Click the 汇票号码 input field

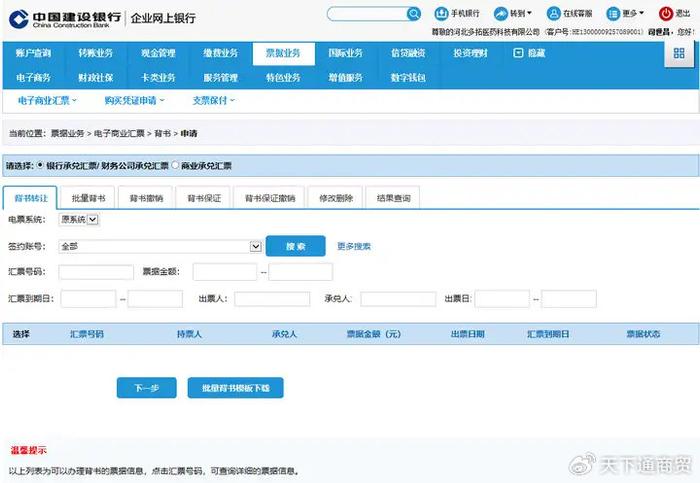(96, 272)
